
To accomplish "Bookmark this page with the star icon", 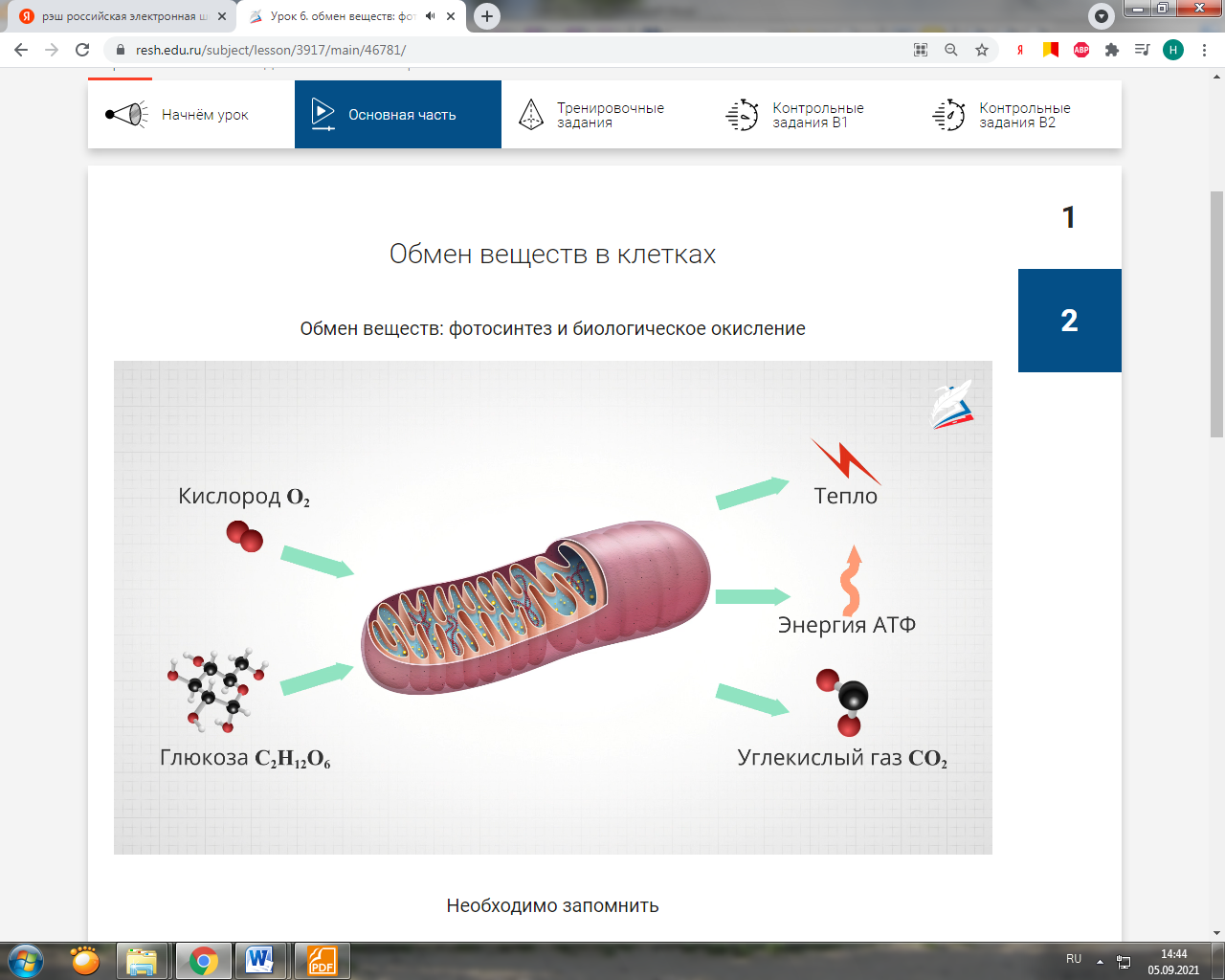I will tap(982, 50).
